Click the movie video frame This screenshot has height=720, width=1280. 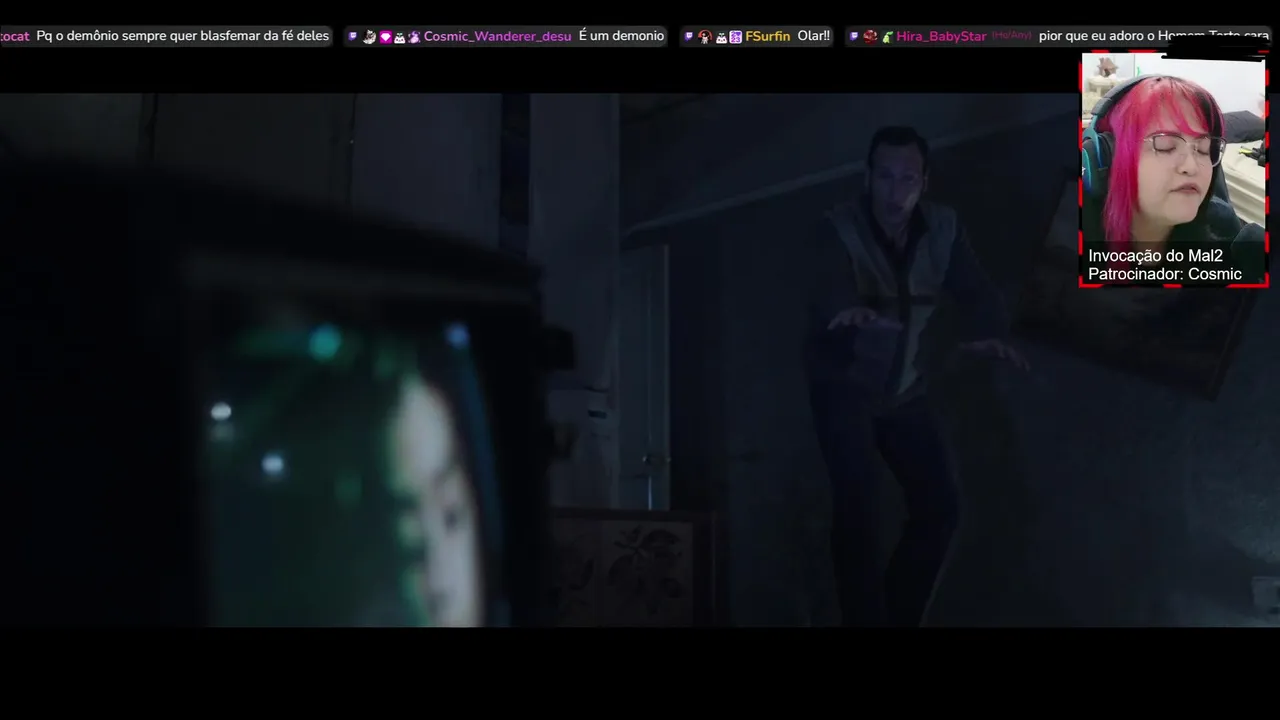(640, 360)
